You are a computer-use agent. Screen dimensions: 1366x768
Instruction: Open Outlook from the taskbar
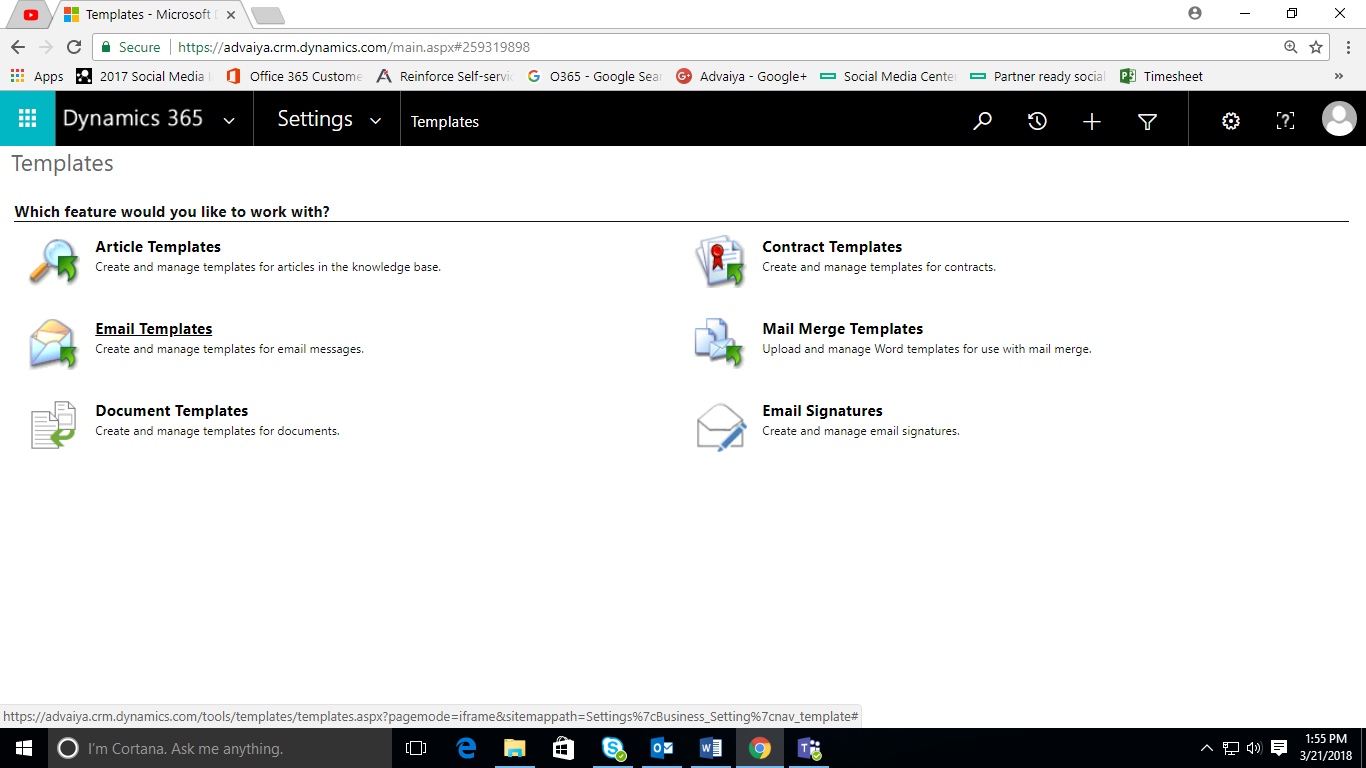coord(662,748)
